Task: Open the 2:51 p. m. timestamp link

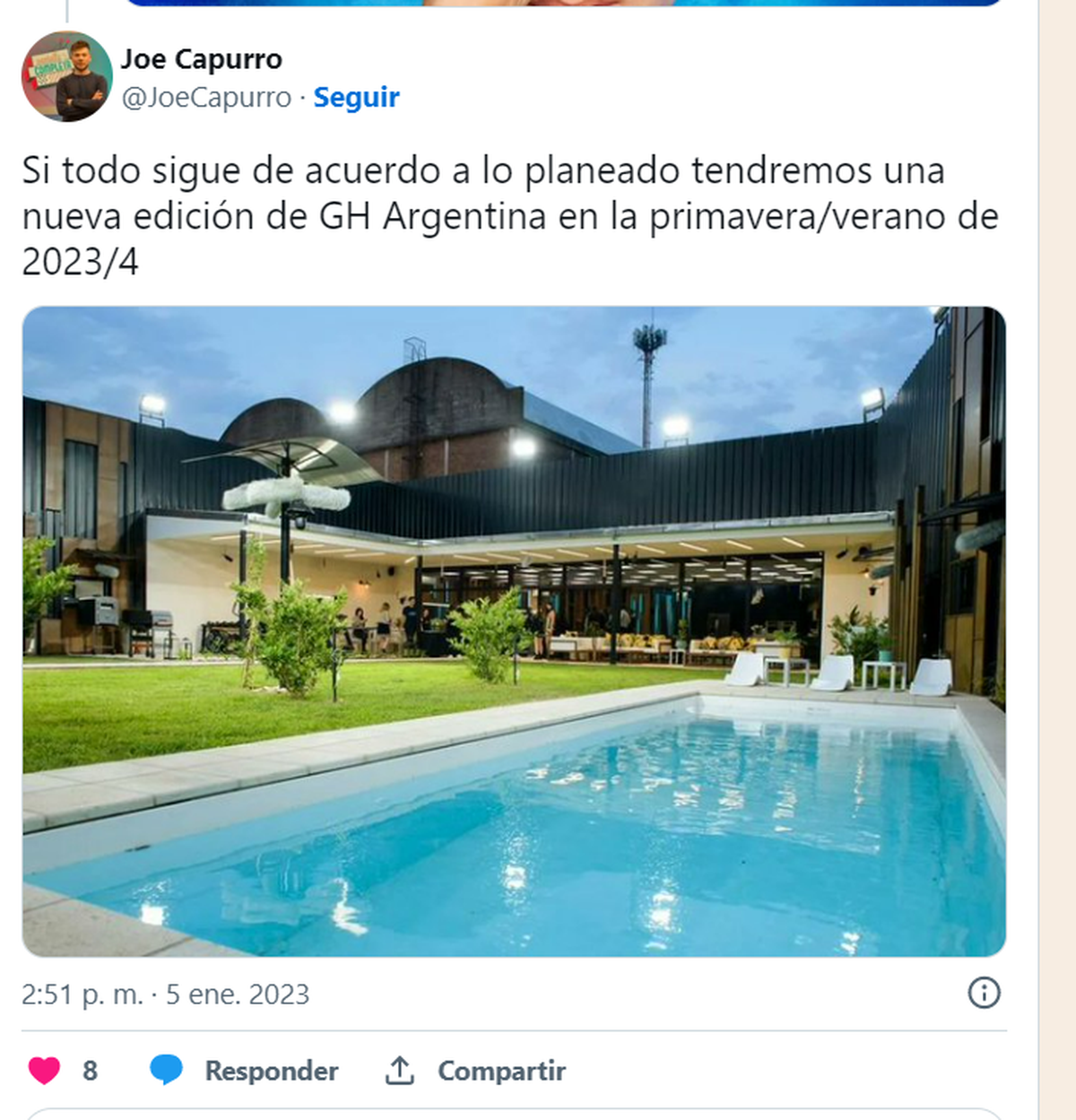Action: [x=82, y=994]
